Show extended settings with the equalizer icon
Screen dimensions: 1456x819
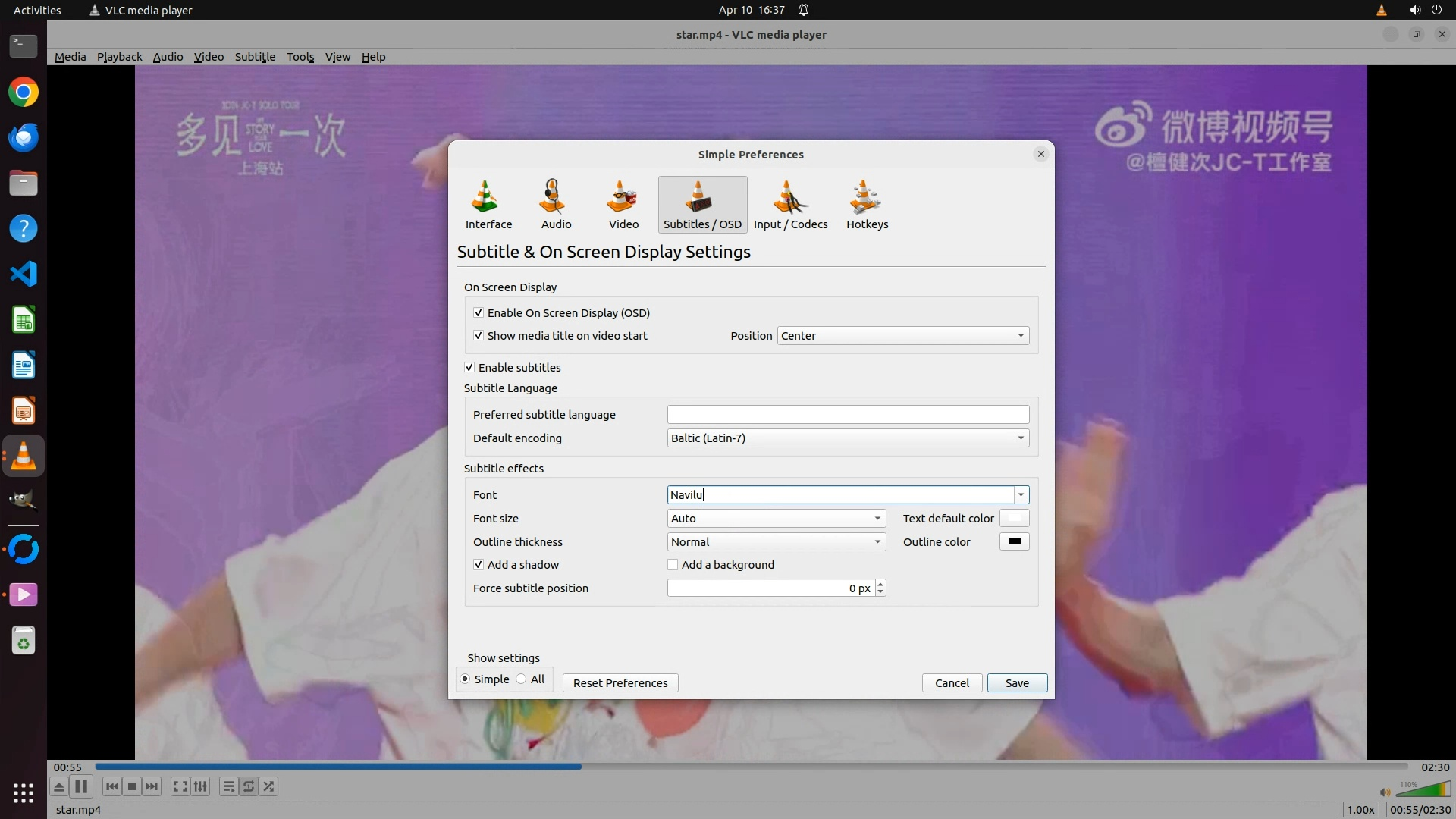click(200, 786)
